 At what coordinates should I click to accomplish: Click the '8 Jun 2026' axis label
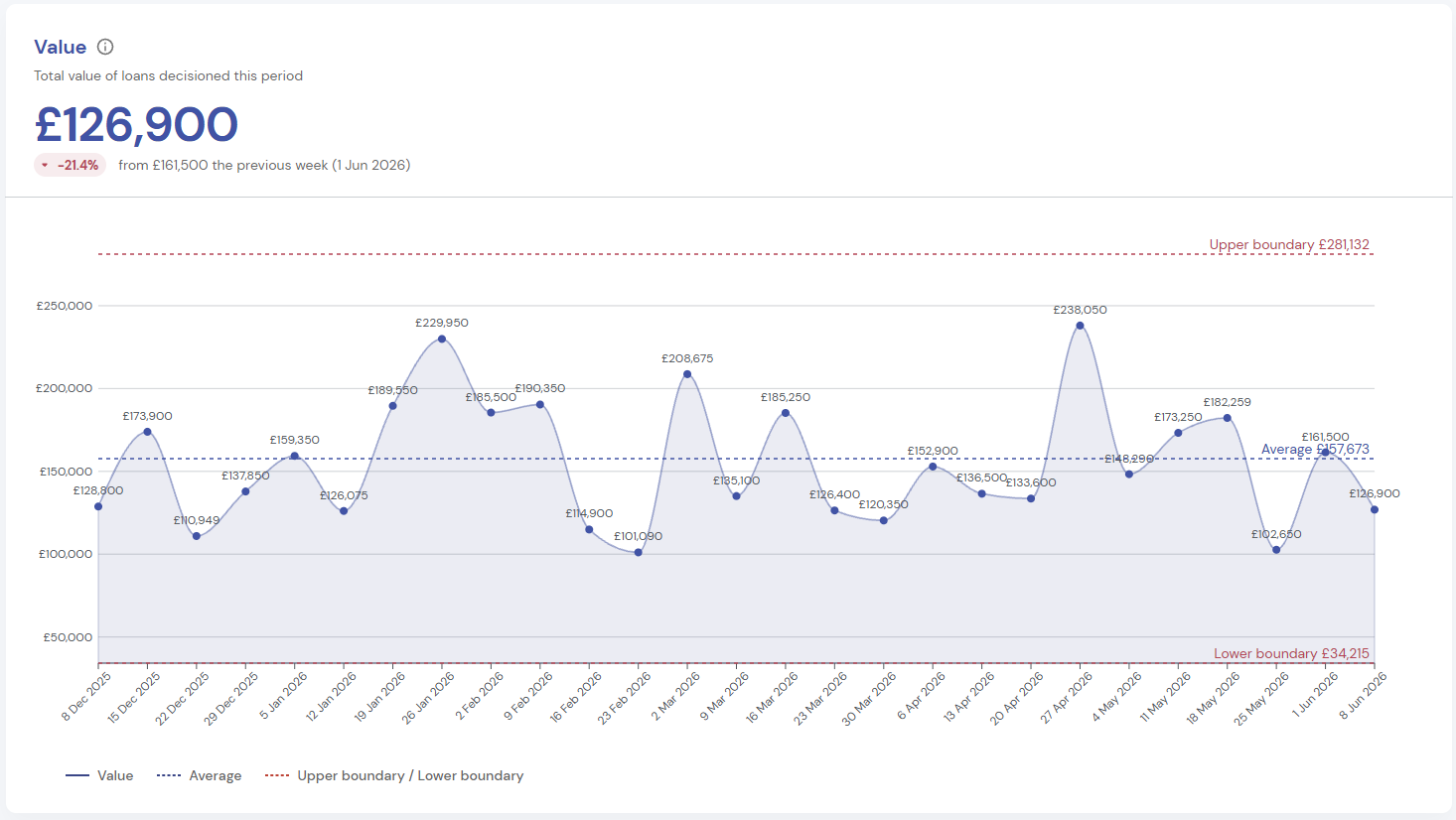pos(1363,695)
